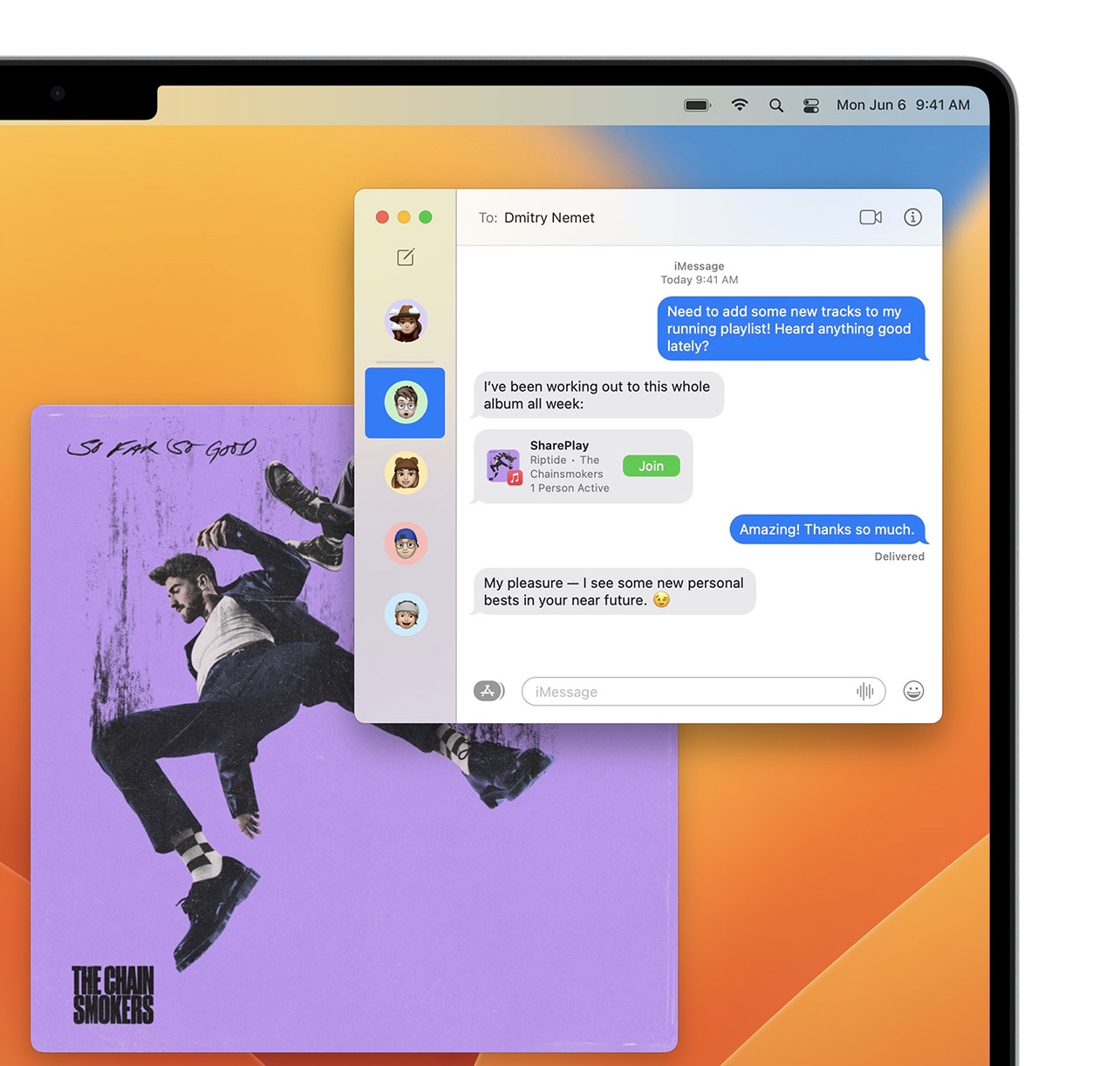Viewport: 1120px width, 1066px height.
Task: Zoom the Messages window with green button
Action: 426,217
